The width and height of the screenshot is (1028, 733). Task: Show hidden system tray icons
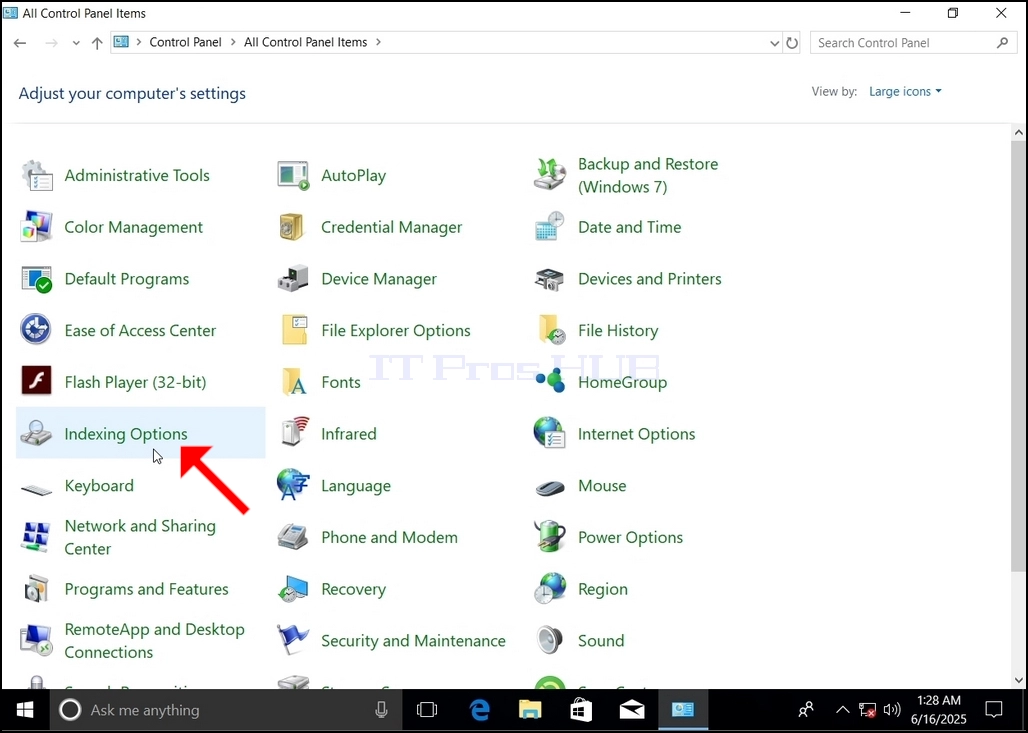tap(842, 710)
